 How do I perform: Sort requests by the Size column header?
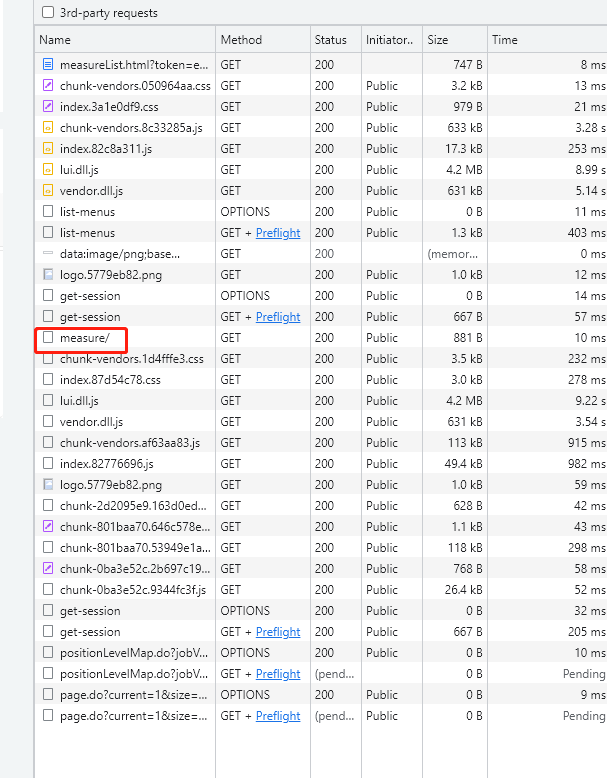438,40
